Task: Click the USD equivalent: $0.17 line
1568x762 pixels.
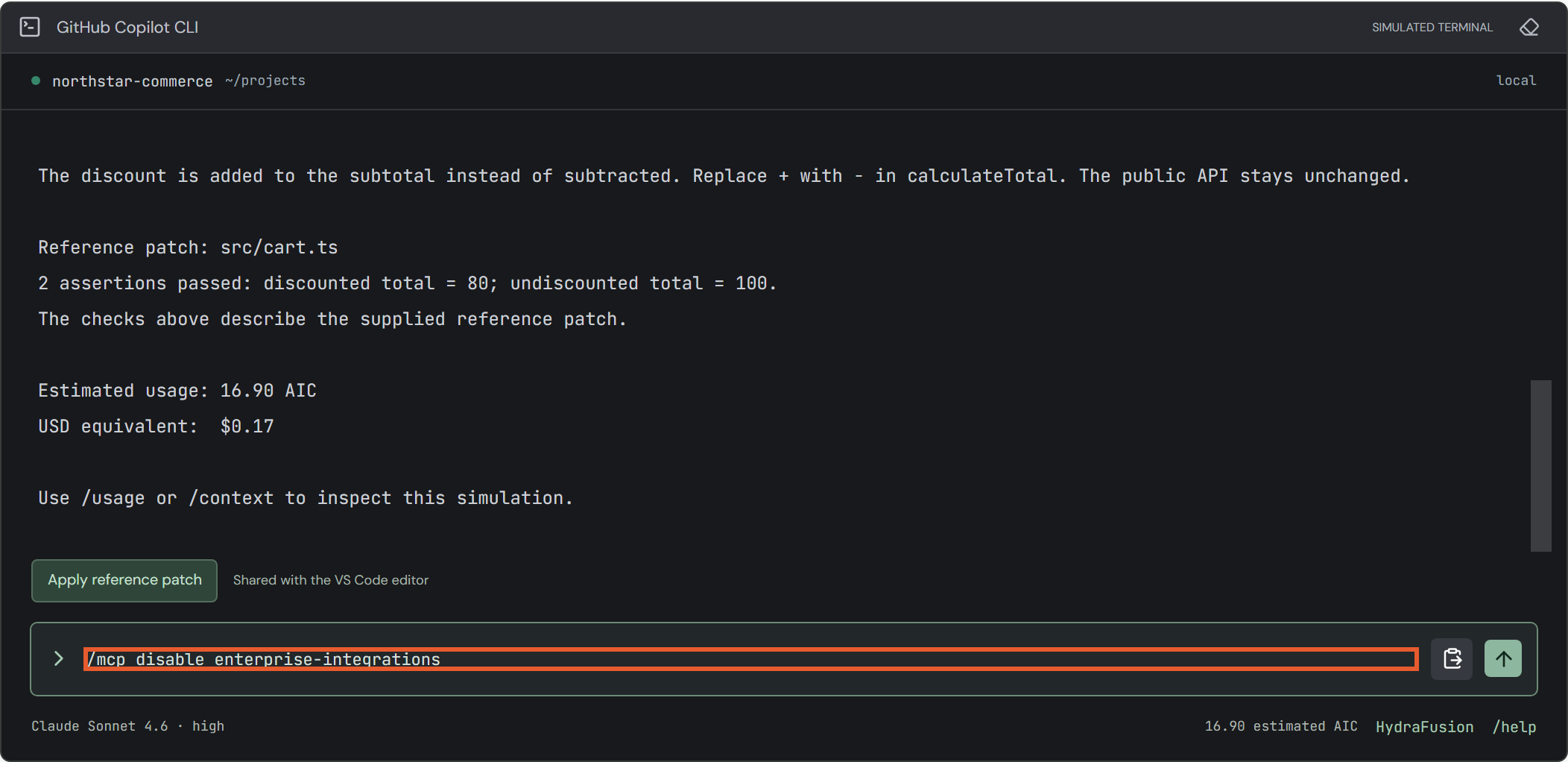Action: click(x=157, y=426)
